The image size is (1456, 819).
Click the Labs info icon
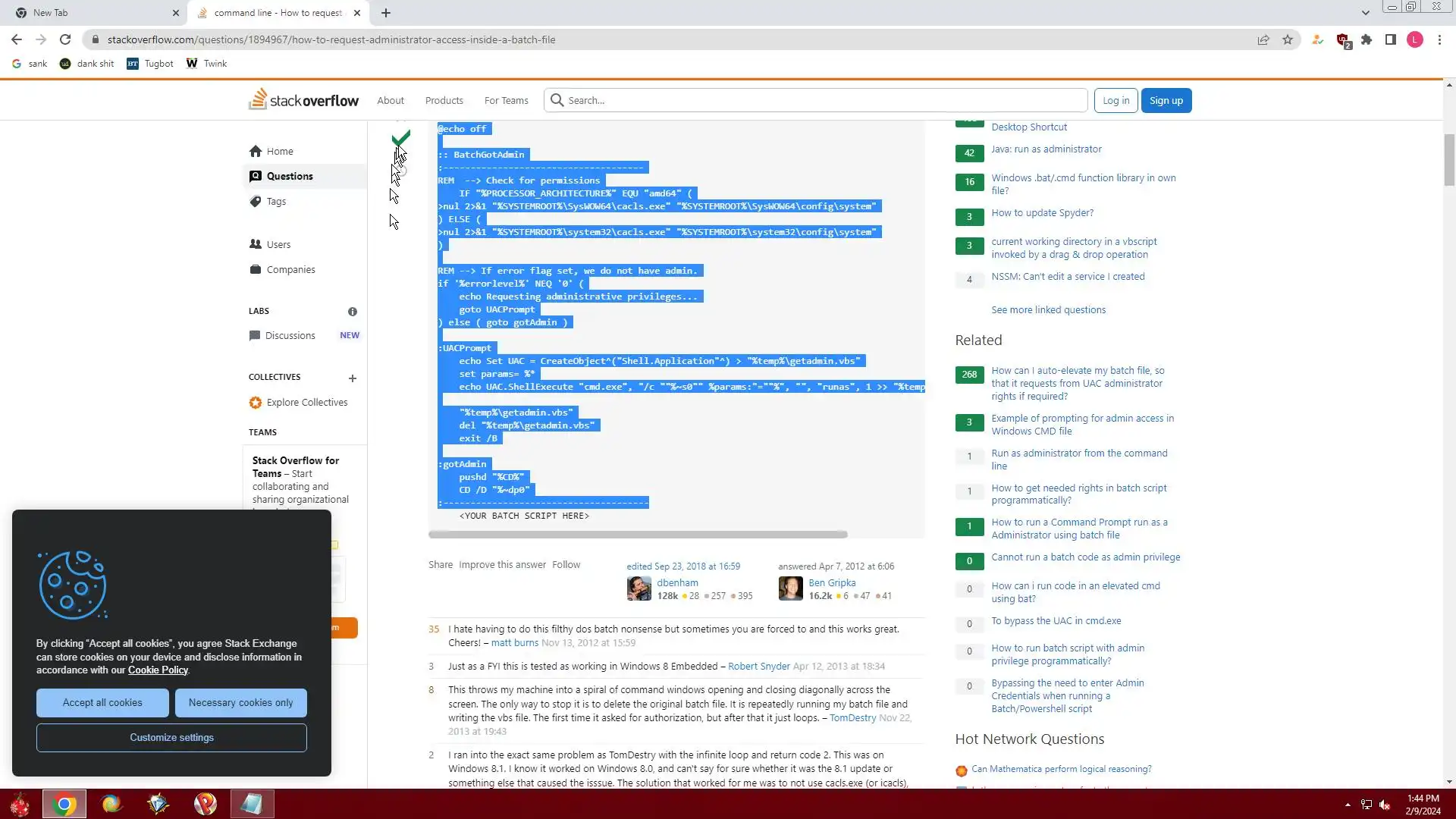[x=353, y=312]
